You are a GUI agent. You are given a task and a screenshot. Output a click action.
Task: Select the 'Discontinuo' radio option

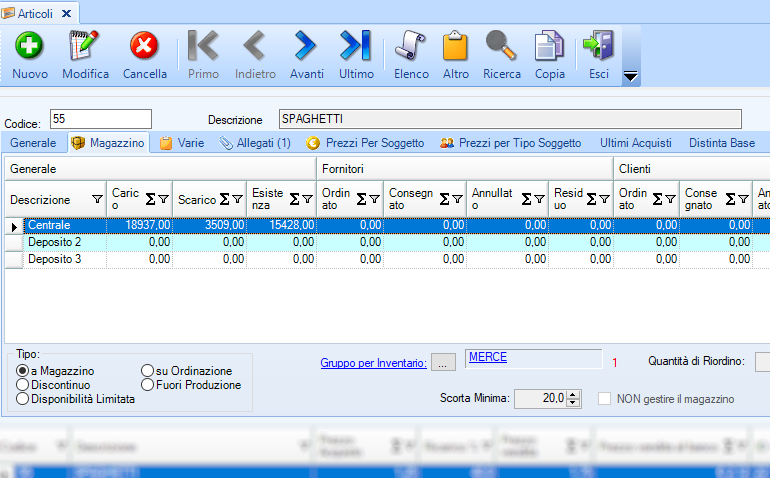(23, 384)
